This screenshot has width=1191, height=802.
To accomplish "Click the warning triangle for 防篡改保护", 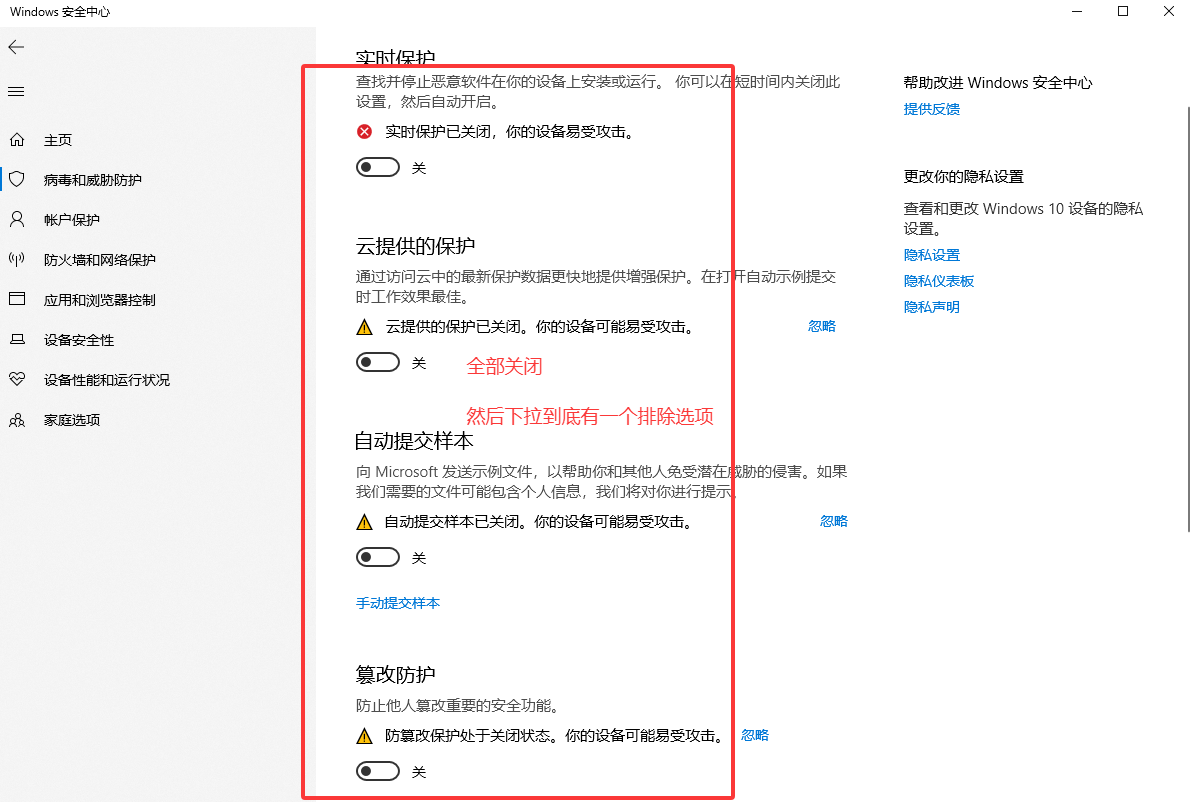I will click(365, 736).
